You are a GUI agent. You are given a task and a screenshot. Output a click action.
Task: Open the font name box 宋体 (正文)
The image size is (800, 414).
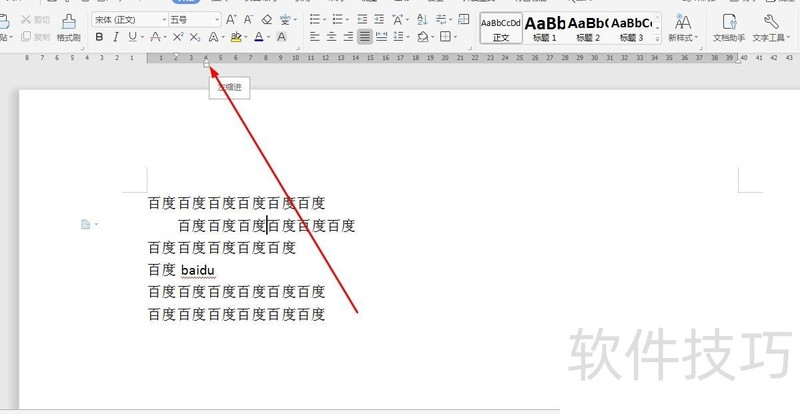130,20
